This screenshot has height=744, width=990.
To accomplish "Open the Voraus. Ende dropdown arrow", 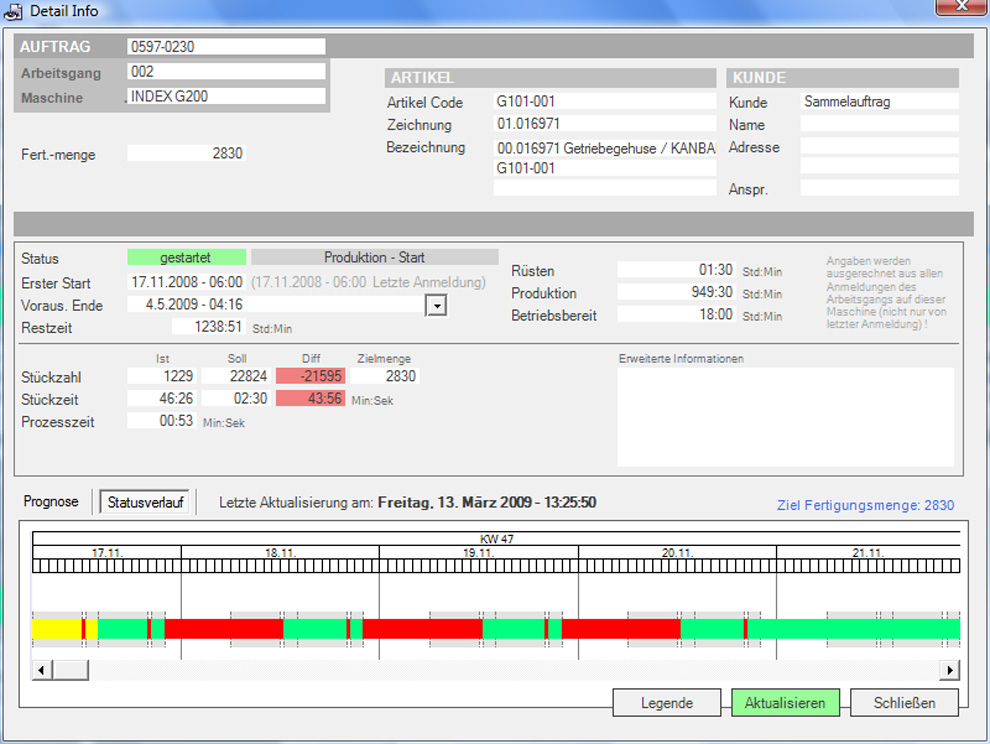I will 436,306.
